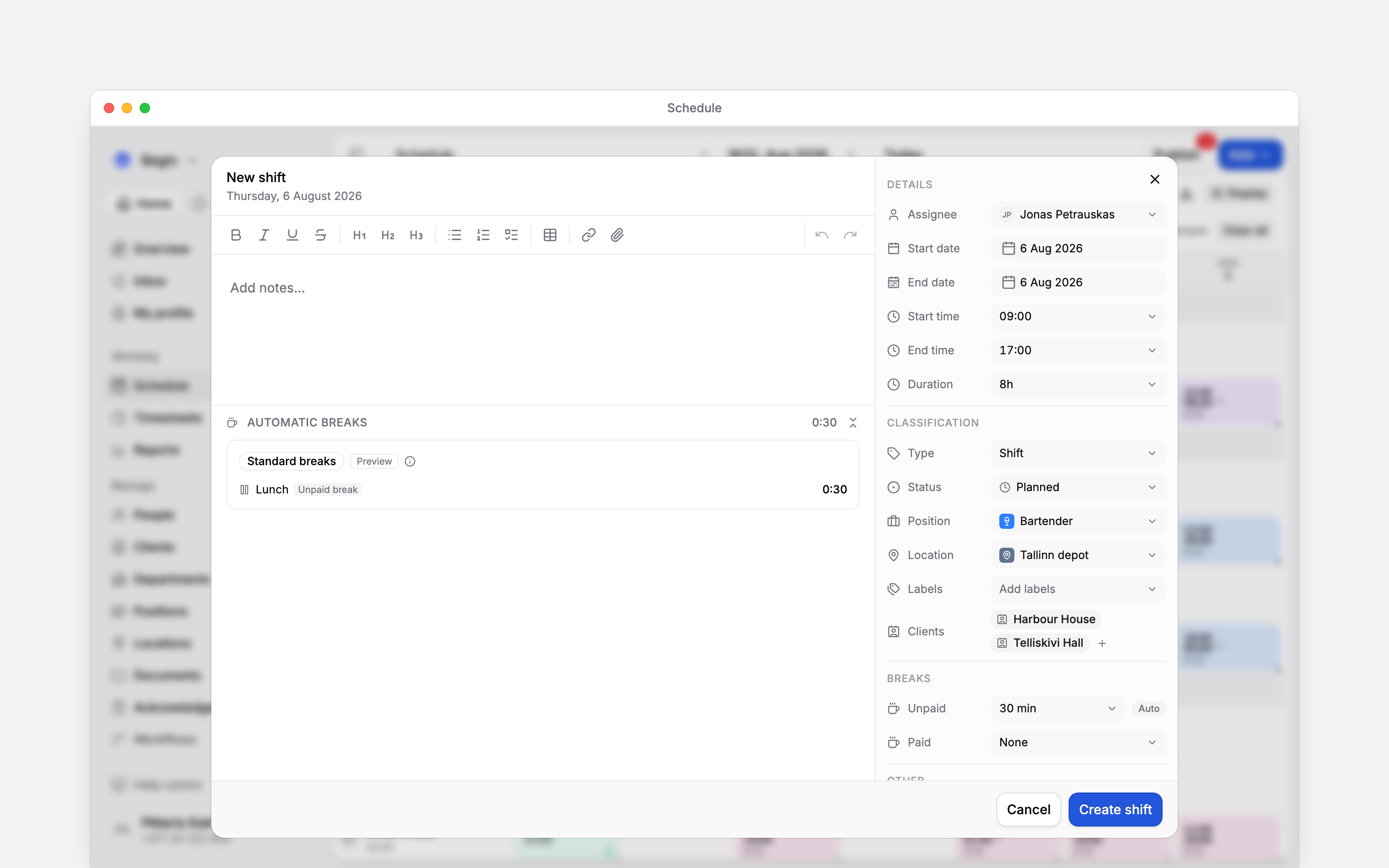Click the Create shift button
This screenshot has width=1389, height=868.
point(1114,809)
